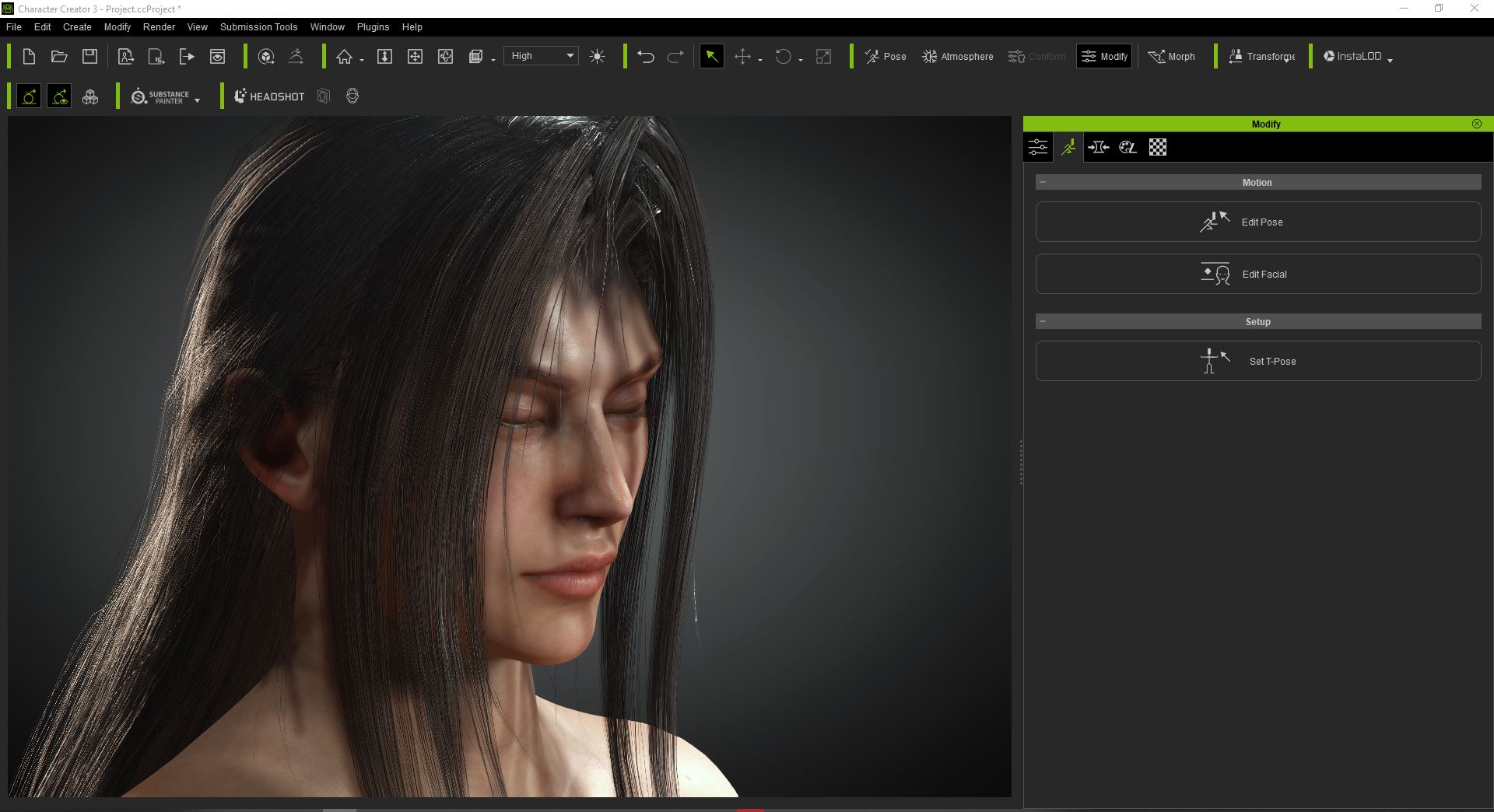
Task: Click the orbit camera view icon
Action: 446,56
